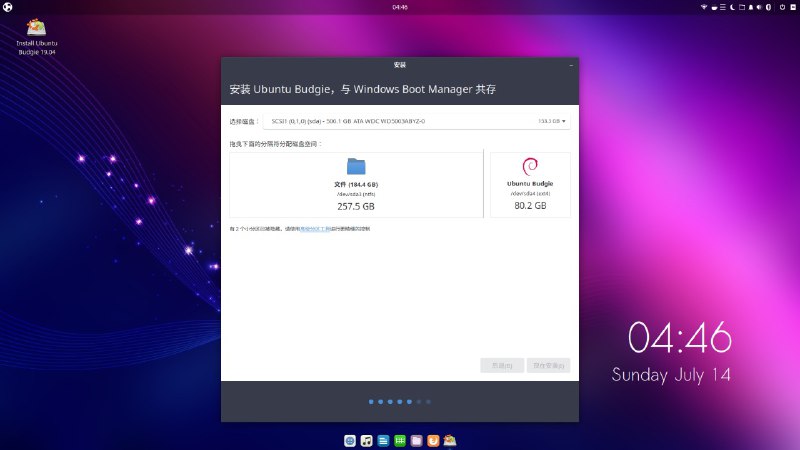The width and height of the screenshot is (800, 450).
Task: Open the notifications bell icon
Action: [x=751, y=7]
